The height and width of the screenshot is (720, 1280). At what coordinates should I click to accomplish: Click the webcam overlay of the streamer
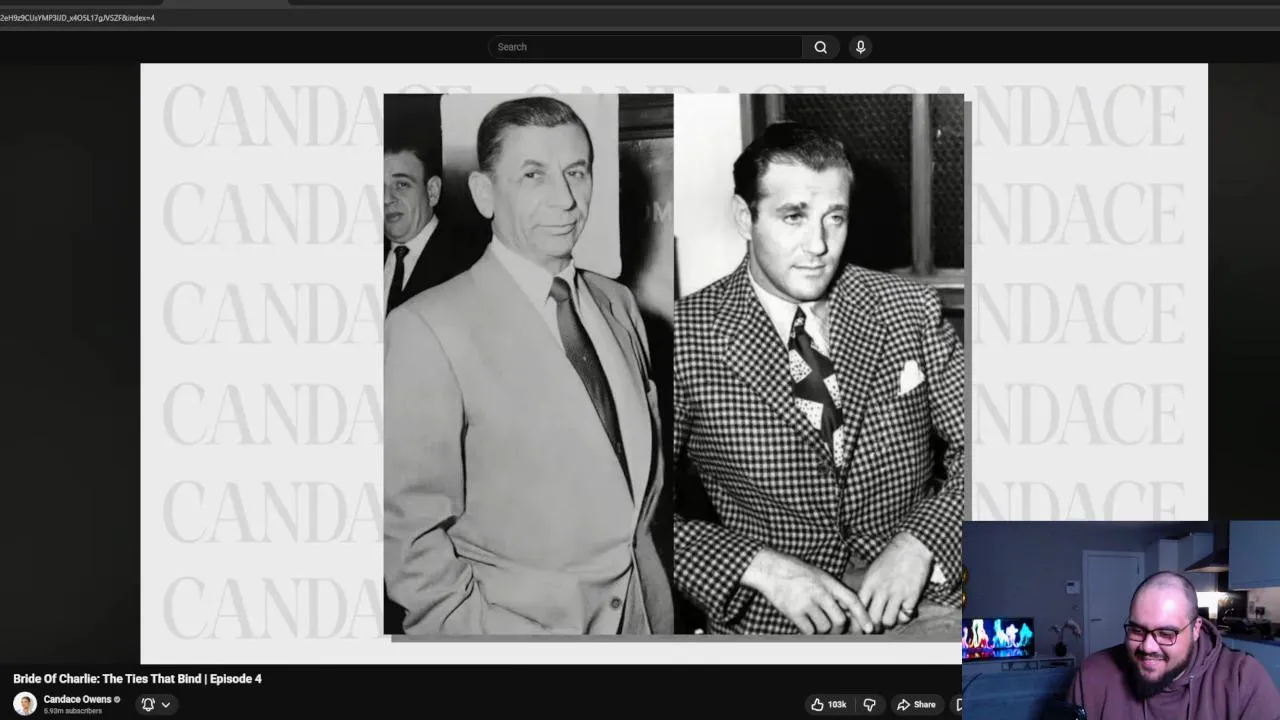click(x=1121, y=620)
